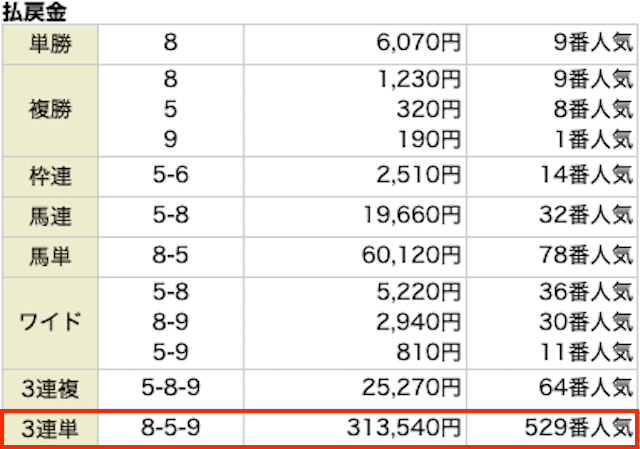This screenshot has width=640, height=449.
Task: Click the 3連複 row label
Action: pyautogui.click(x=50, y=389)
